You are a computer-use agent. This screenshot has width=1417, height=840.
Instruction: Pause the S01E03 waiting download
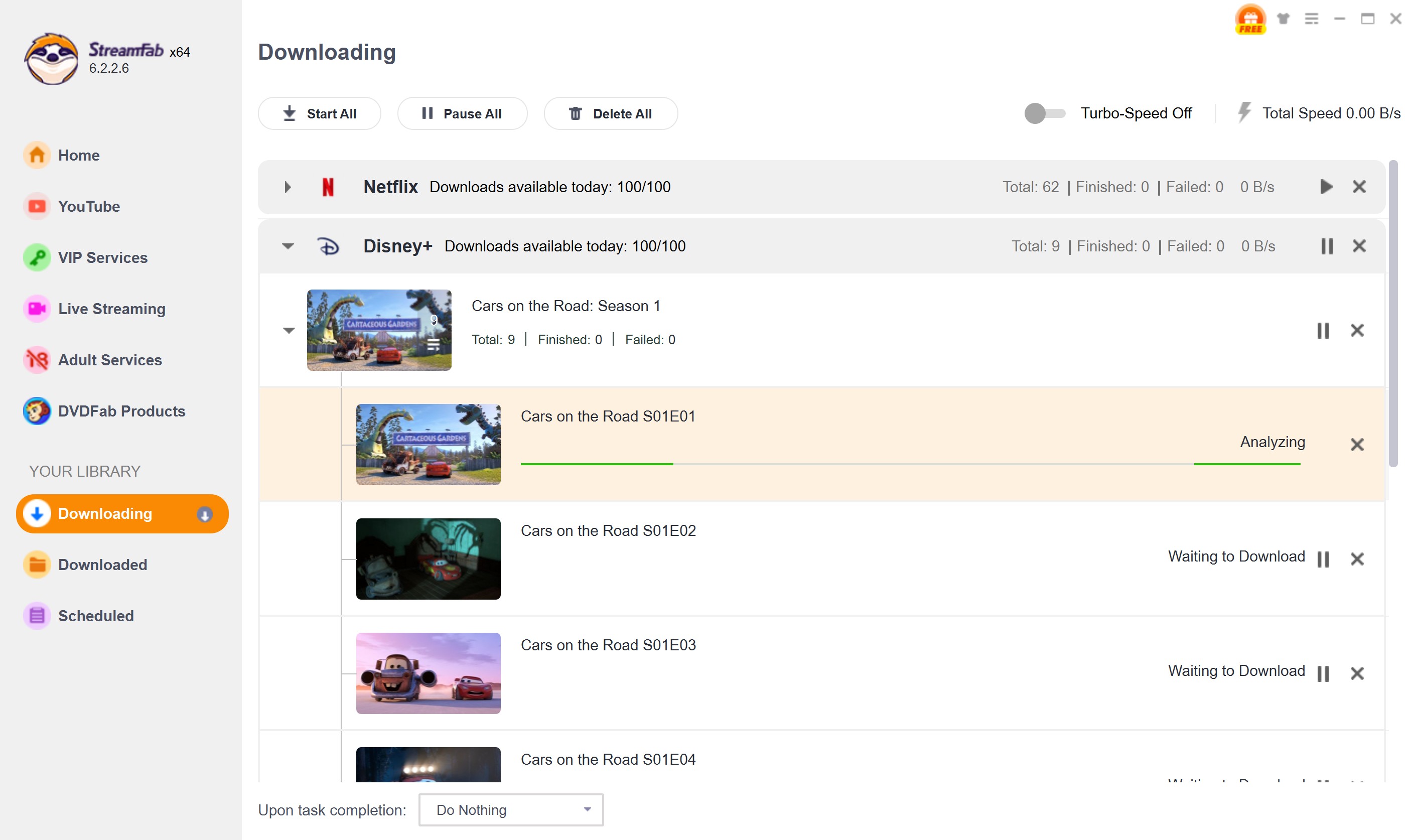(1323, 673)
